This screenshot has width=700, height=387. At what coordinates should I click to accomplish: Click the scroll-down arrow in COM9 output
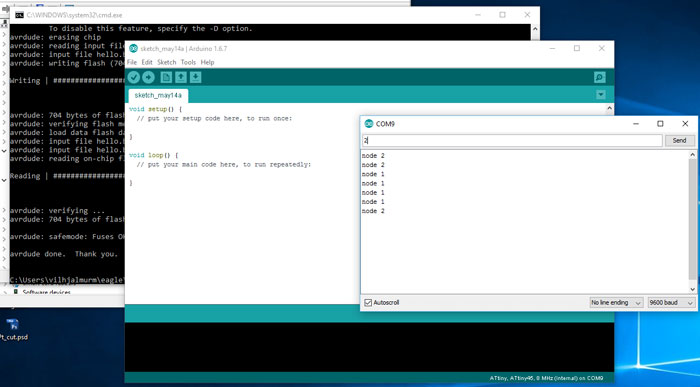(x=692, y=289)
